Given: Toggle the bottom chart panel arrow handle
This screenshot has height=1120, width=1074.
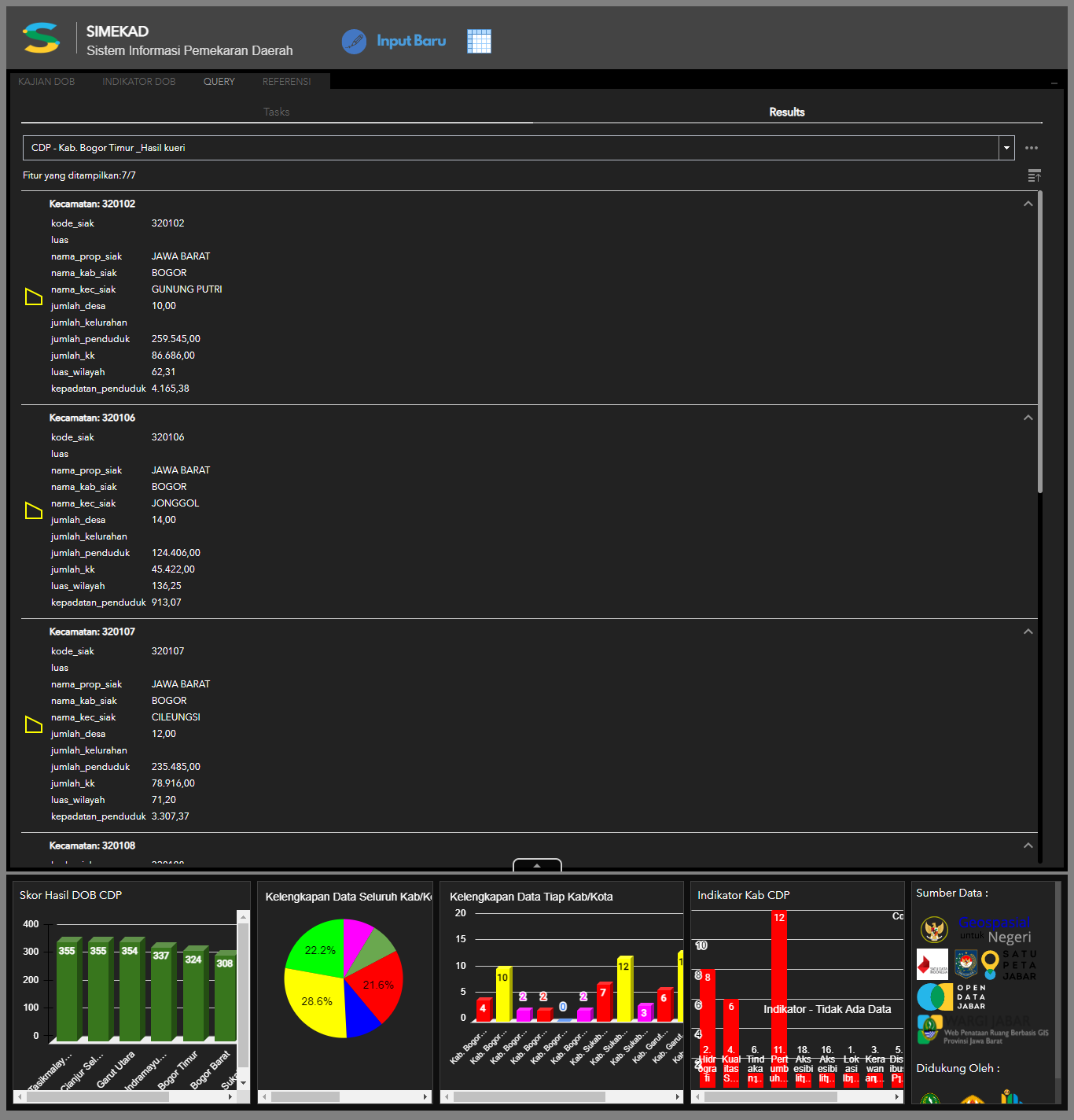Looking at the screenshot, I should pos(537,865).
